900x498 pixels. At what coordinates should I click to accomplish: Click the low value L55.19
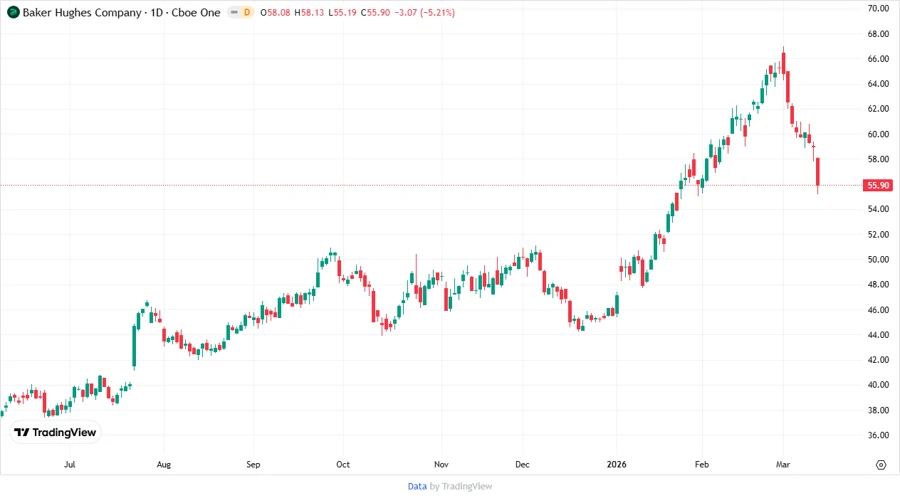click(342, 13)
